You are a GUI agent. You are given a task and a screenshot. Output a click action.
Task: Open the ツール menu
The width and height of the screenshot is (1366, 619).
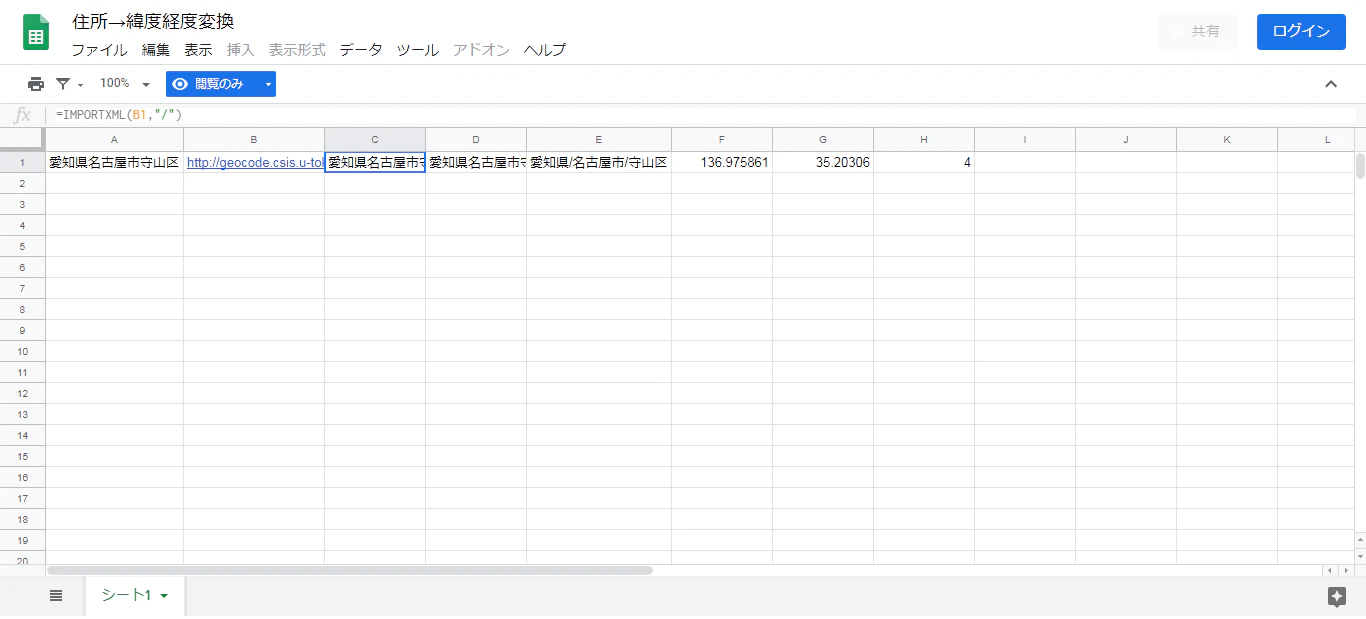(x=417, y=49)
